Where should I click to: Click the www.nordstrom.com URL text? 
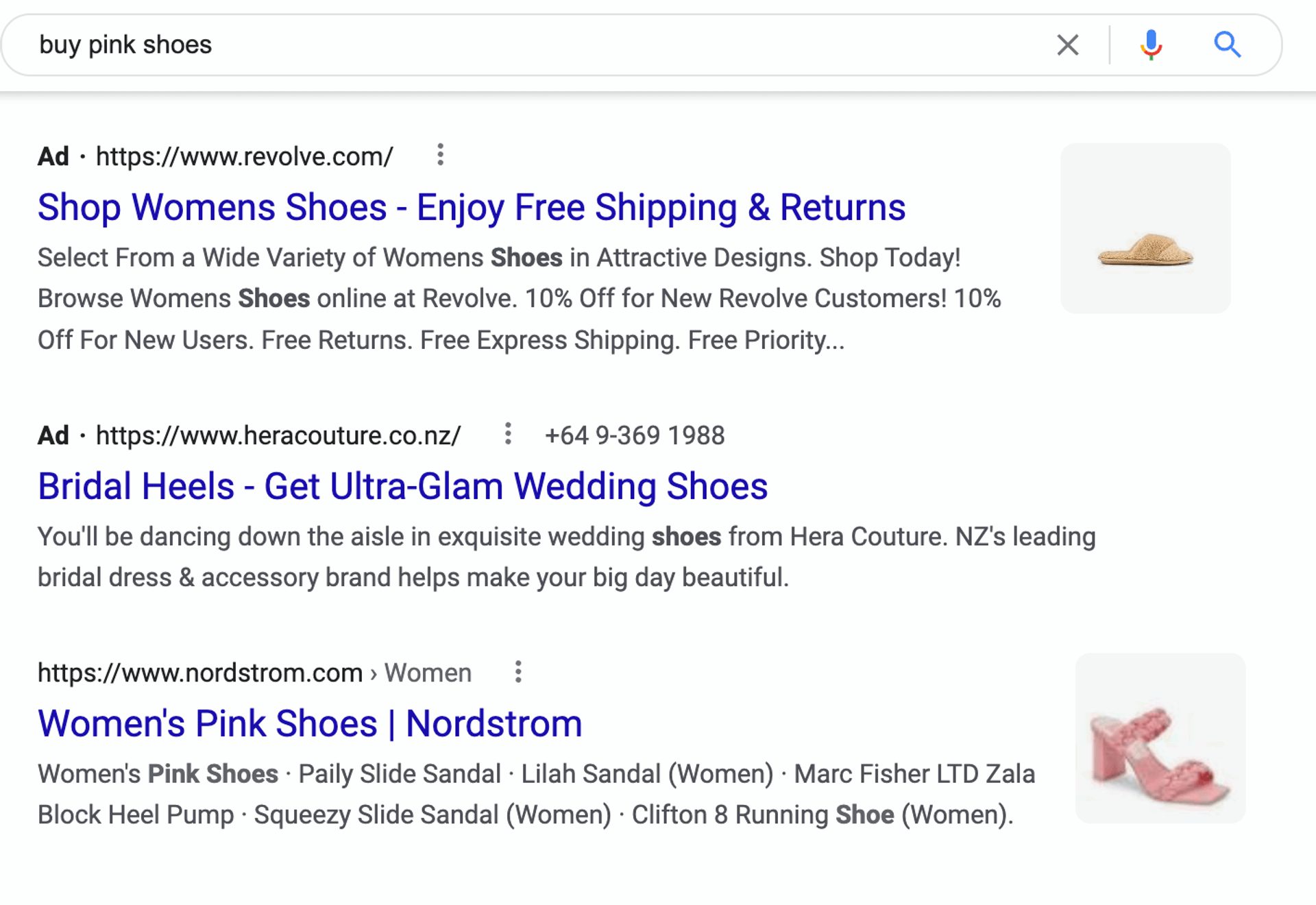[x=199, y=673]
